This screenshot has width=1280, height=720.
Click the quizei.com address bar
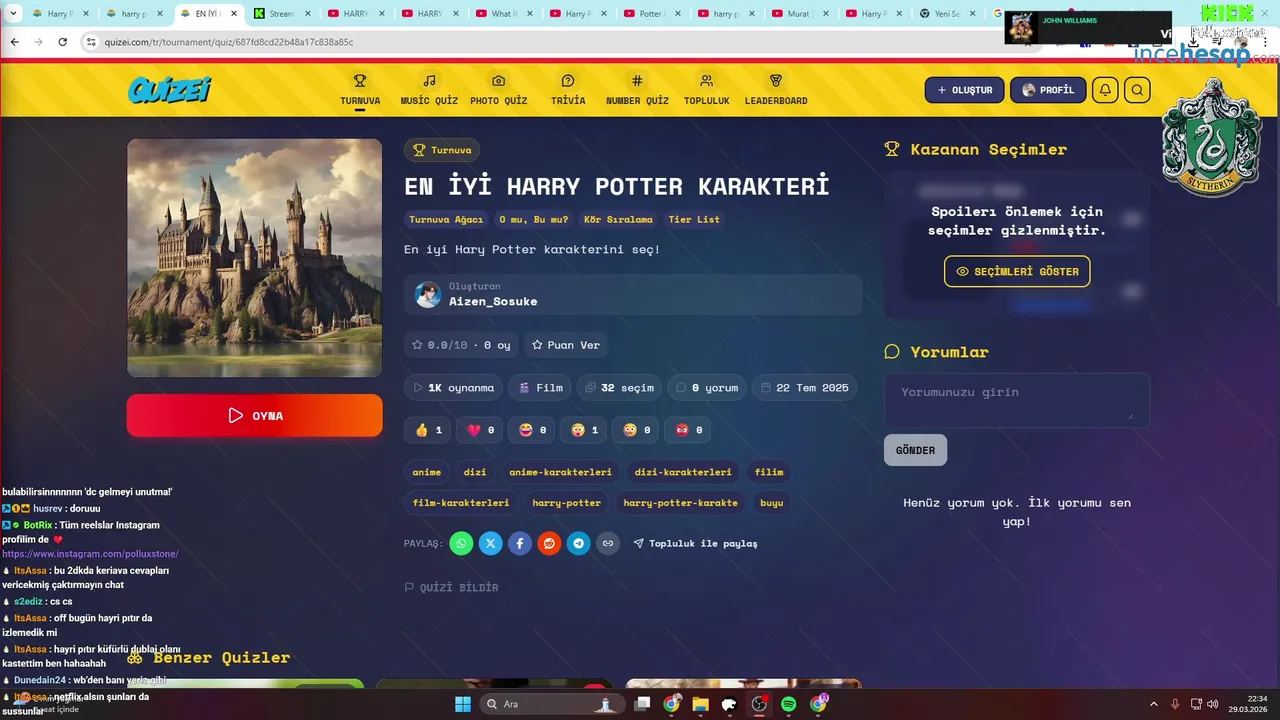pos(560,42)
